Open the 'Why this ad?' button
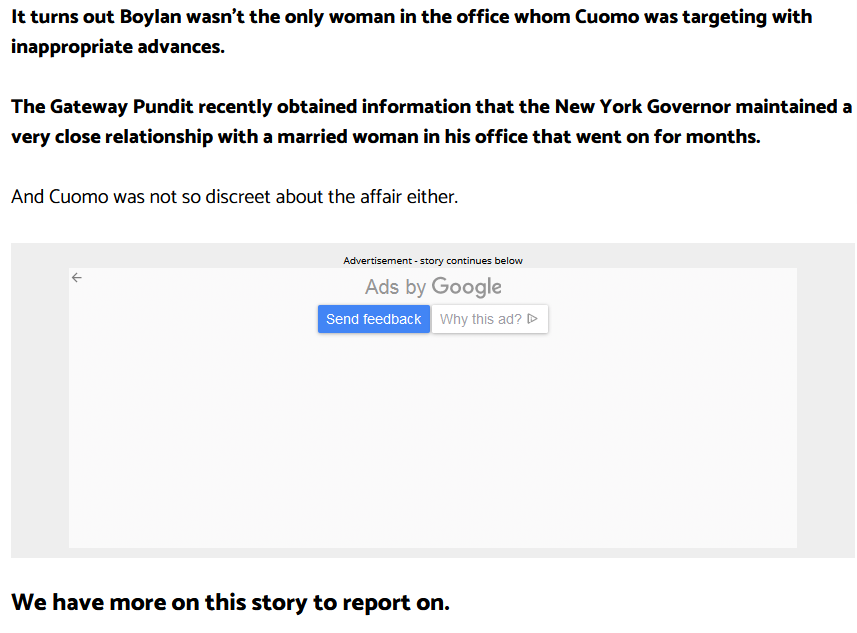 pos(490,319)
